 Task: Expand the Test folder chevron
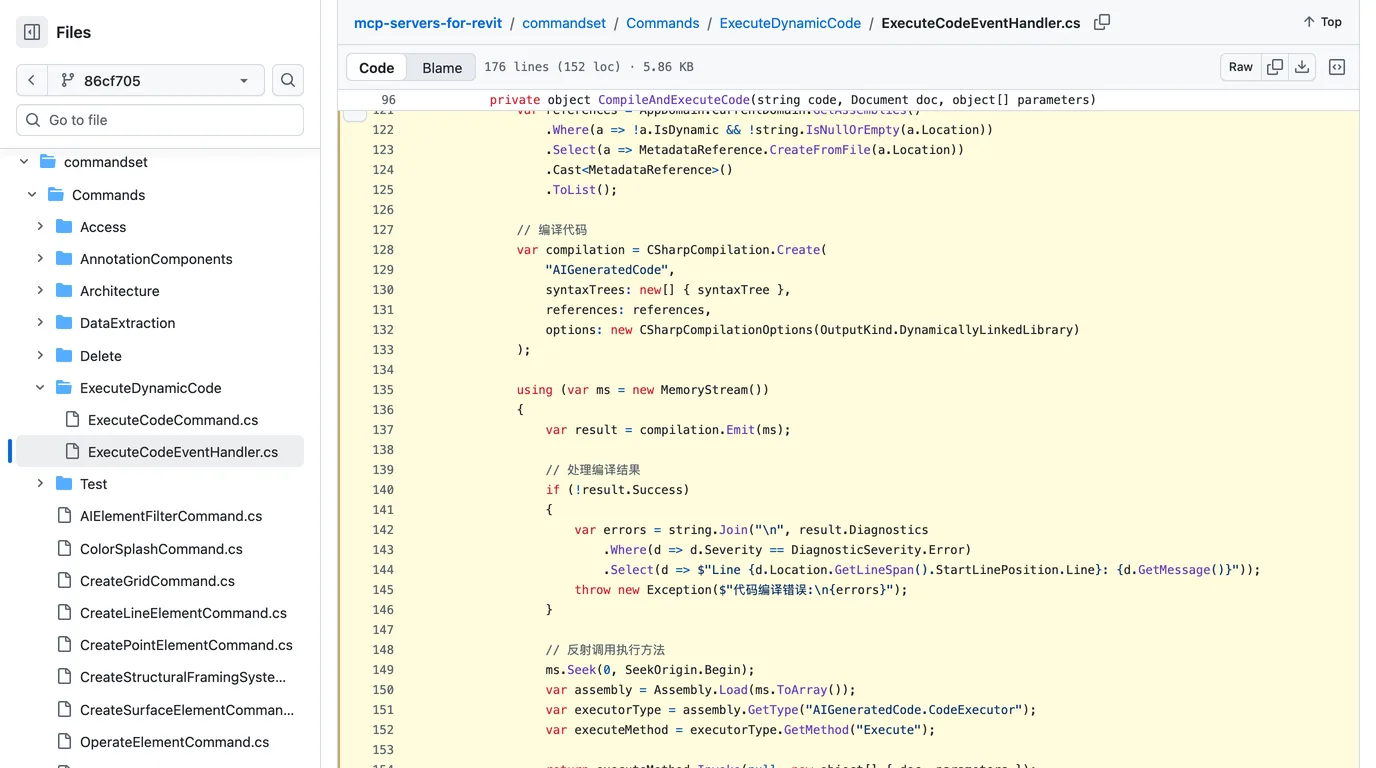pos(40,484)
